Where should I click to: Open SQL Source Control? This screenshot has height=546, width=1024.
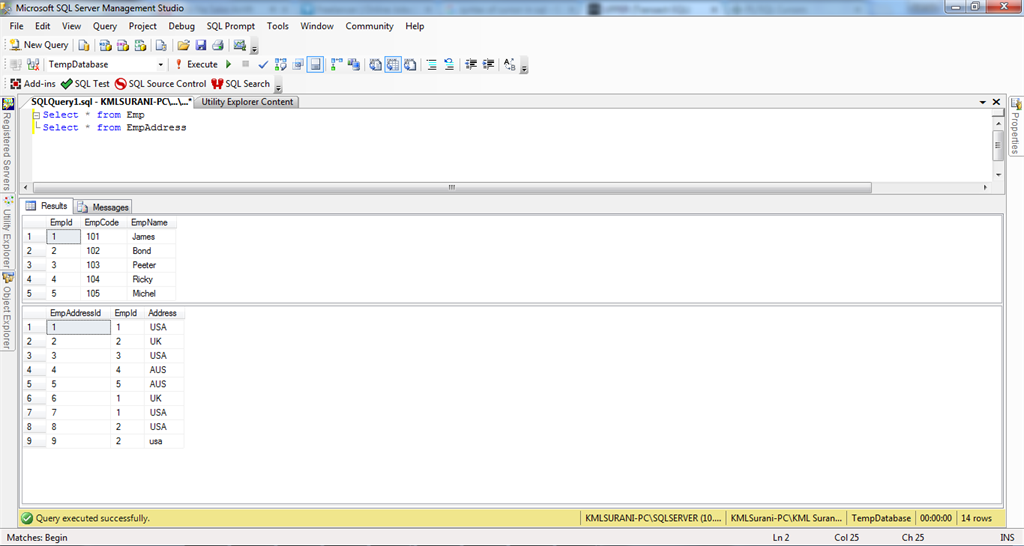(161, 84)
